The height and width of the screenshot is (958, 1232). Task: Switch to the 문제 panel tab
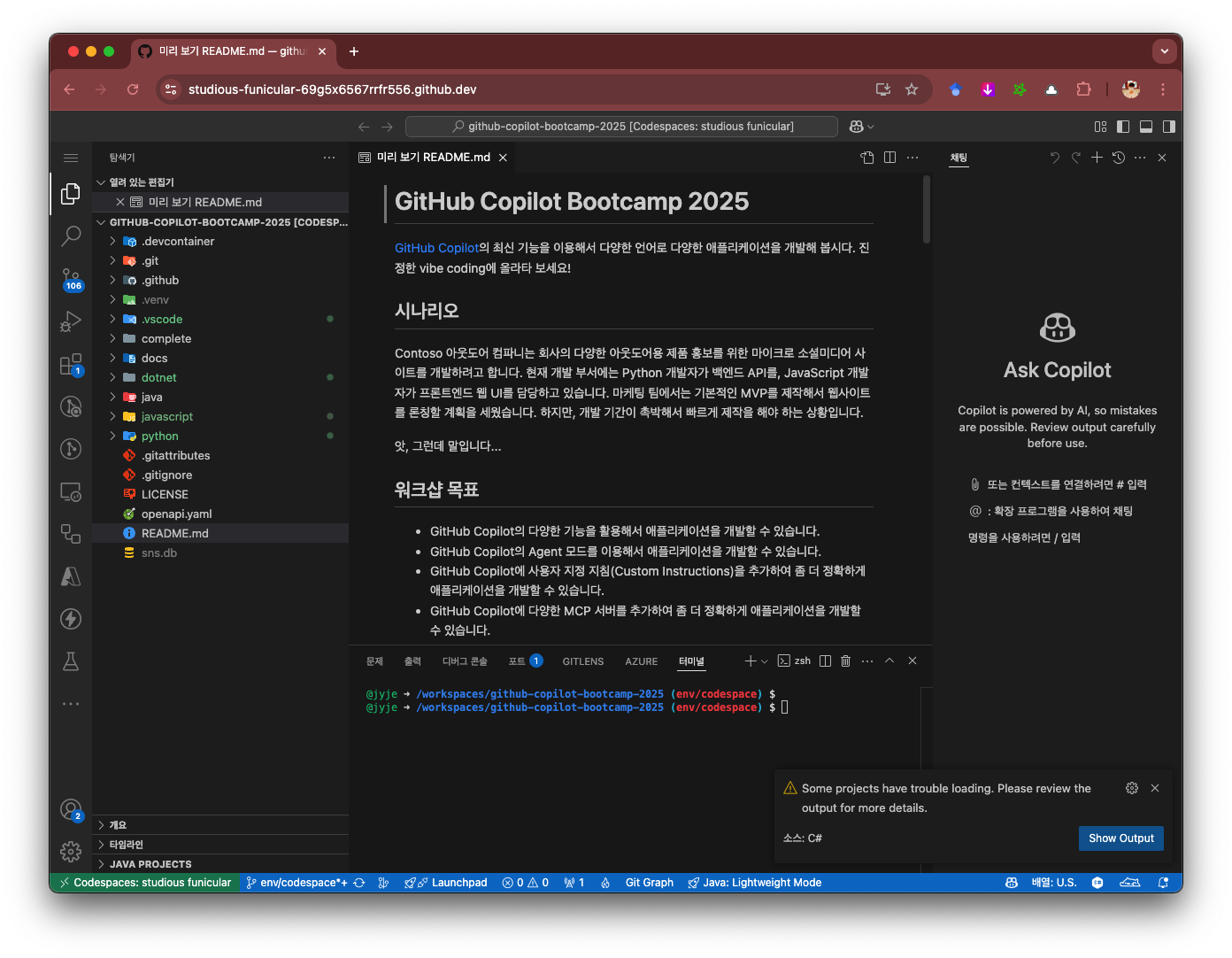[x=374, y=661]
